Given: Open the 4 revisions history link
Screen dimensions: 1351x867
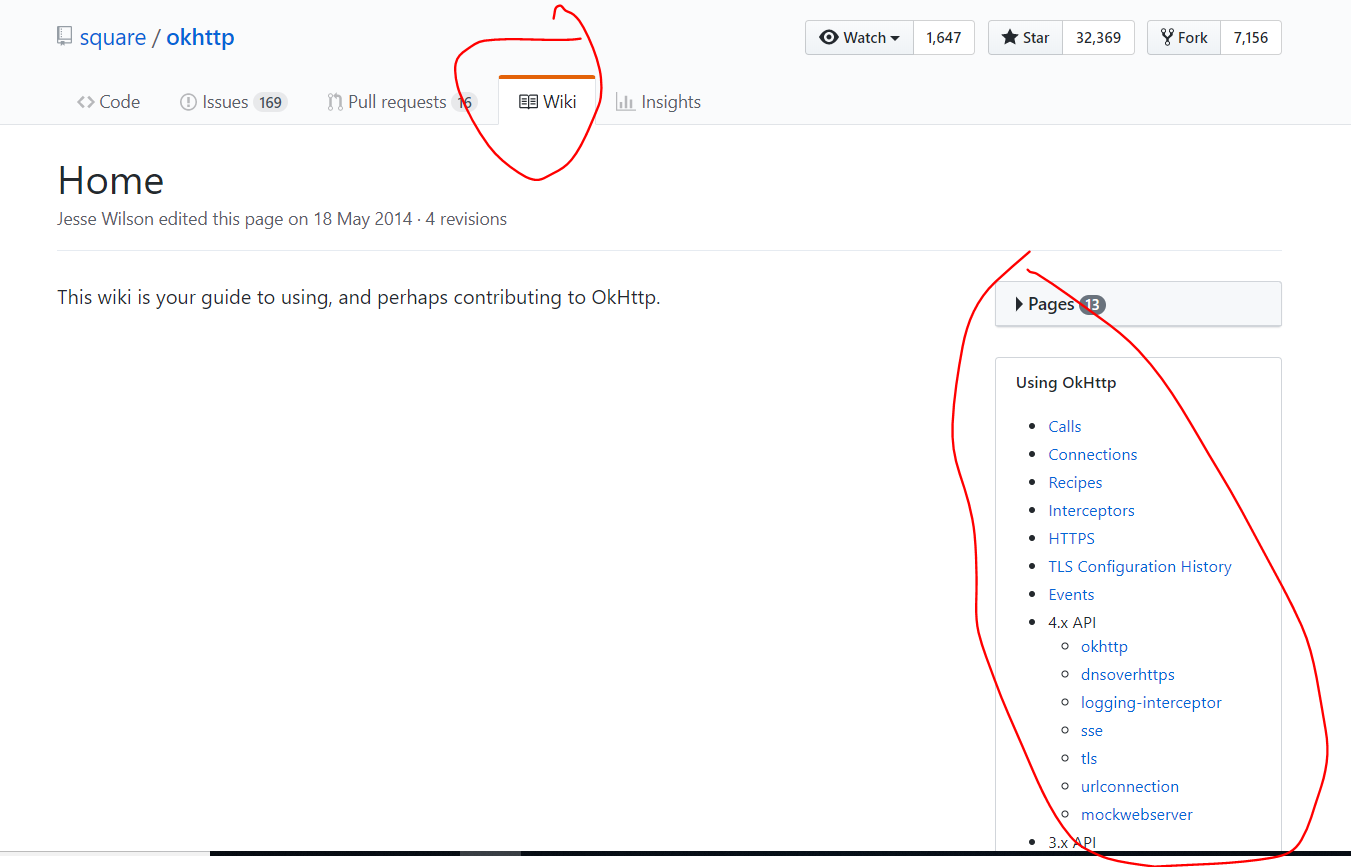Looking at the screenshot, I should [466, 219].
